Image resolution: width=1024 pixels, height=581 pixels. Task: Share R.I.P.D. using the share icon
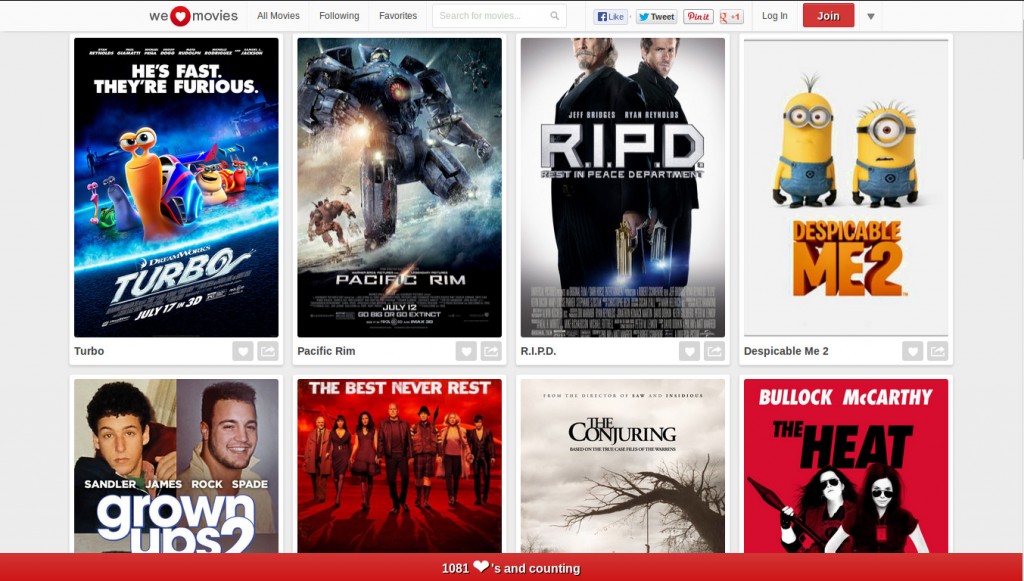point(714,351)
